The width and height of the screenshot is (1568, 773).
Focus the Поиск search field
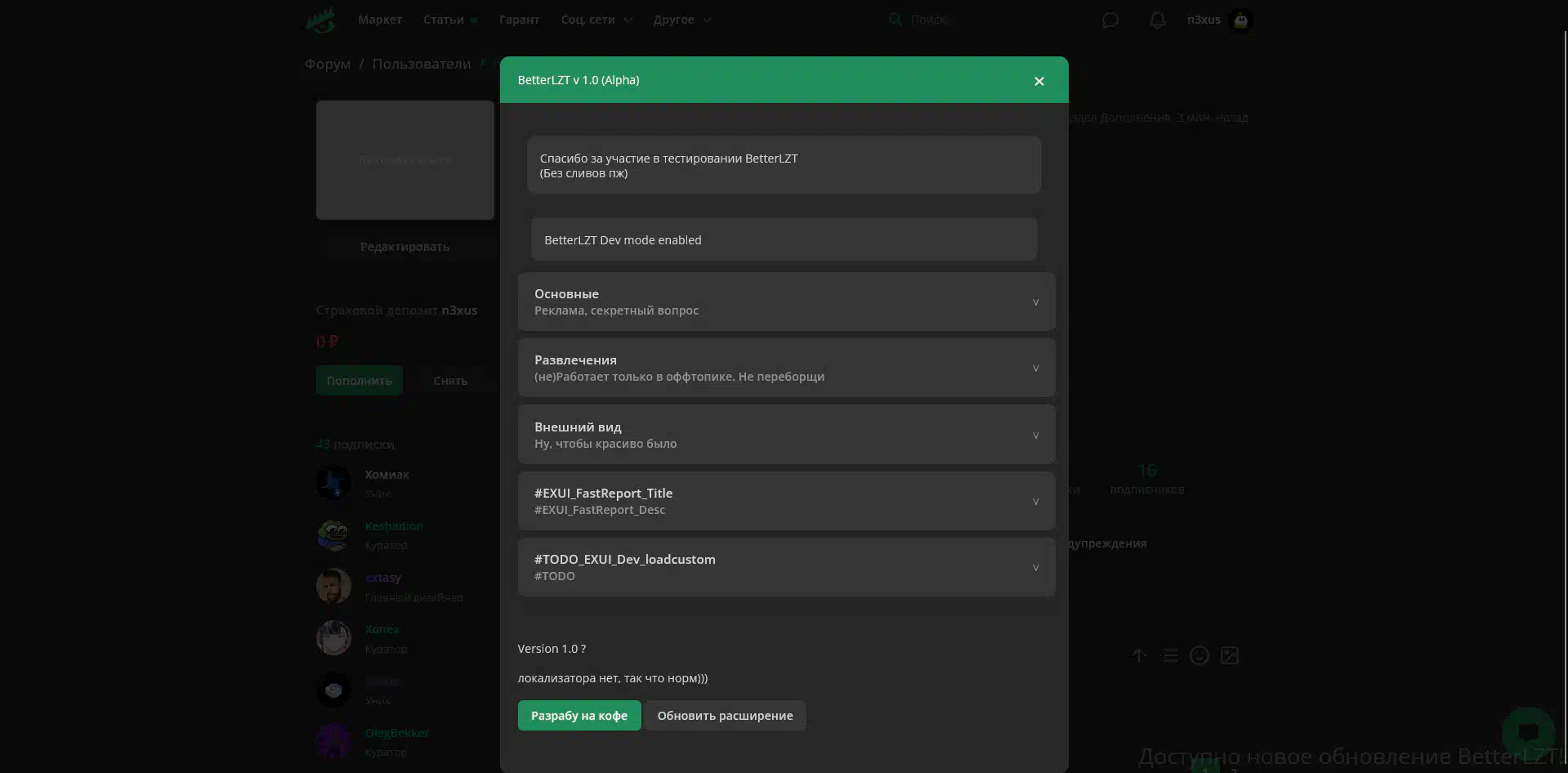[x=981, y=20]
